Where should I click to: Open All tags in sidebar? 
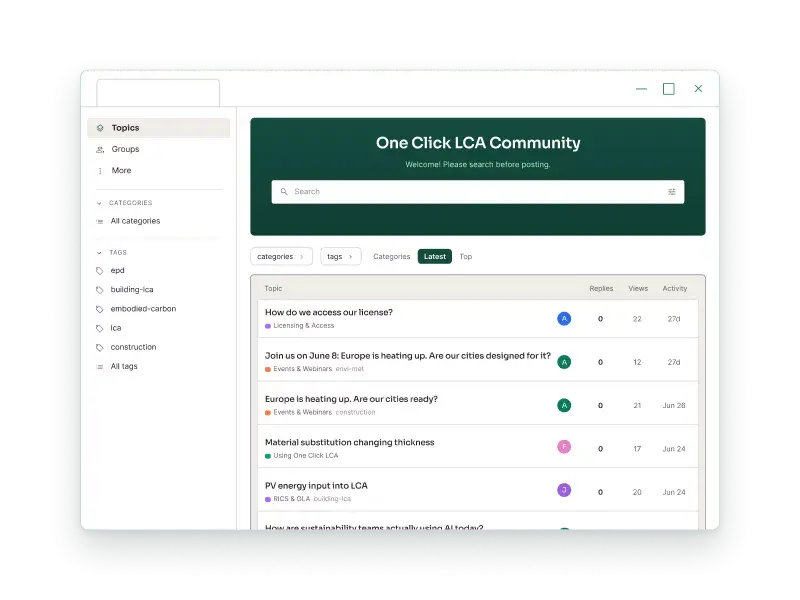tap(124, 366)
